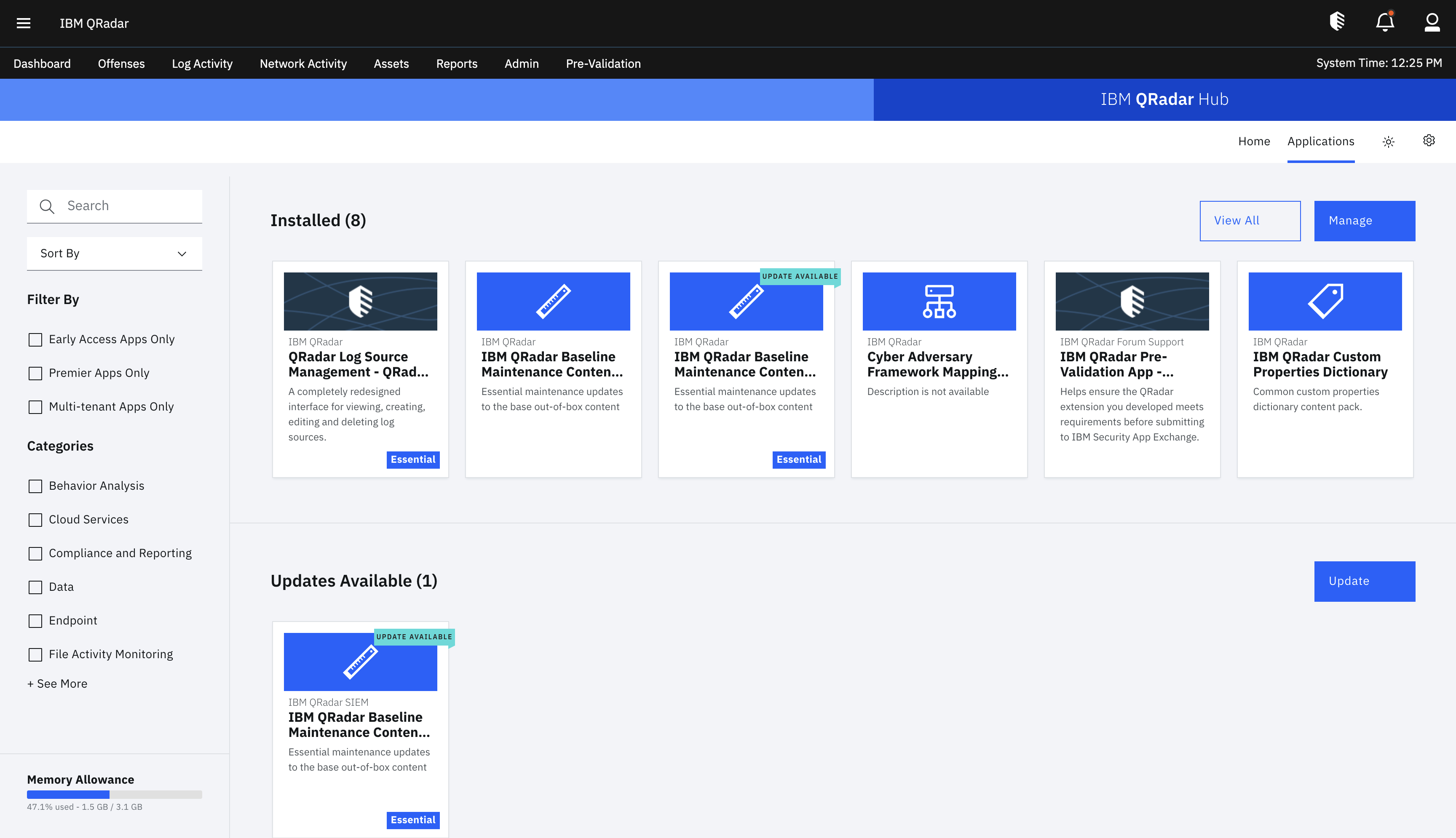Click the Update button for available updates
Viewport: 1456px width, 838px height.
pos(1364,581)
